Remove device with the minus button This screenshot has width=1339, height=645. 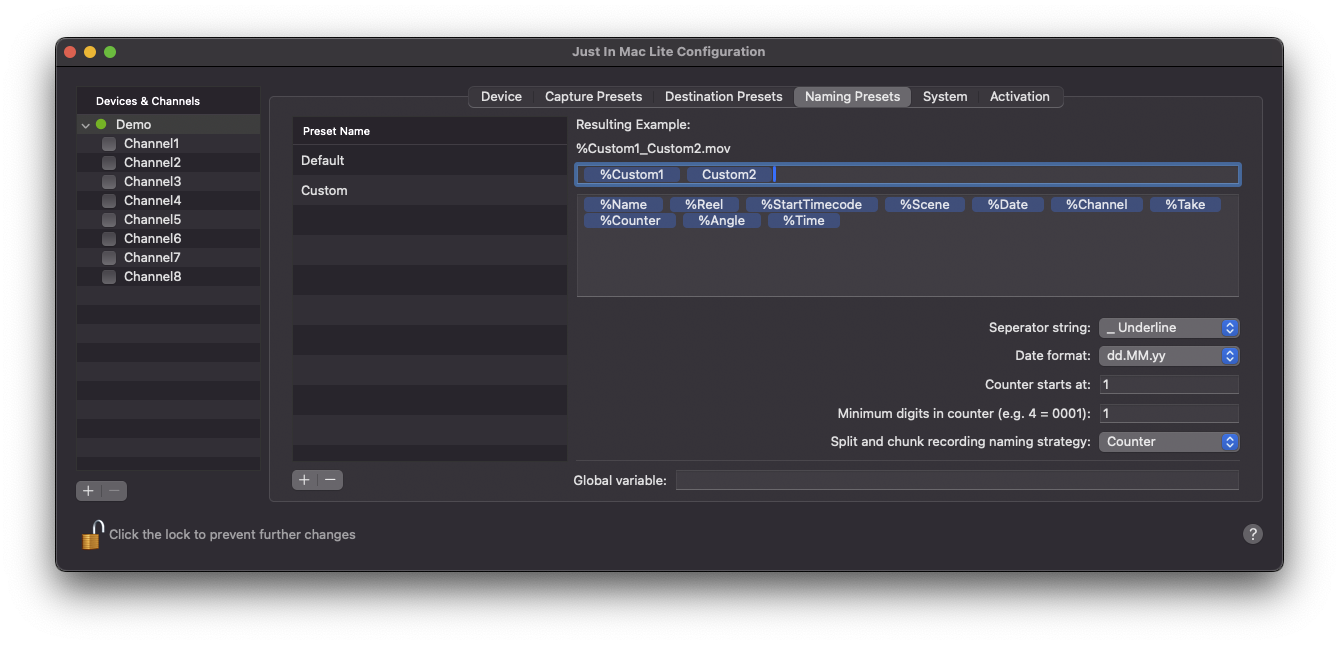tap(114, 491)
